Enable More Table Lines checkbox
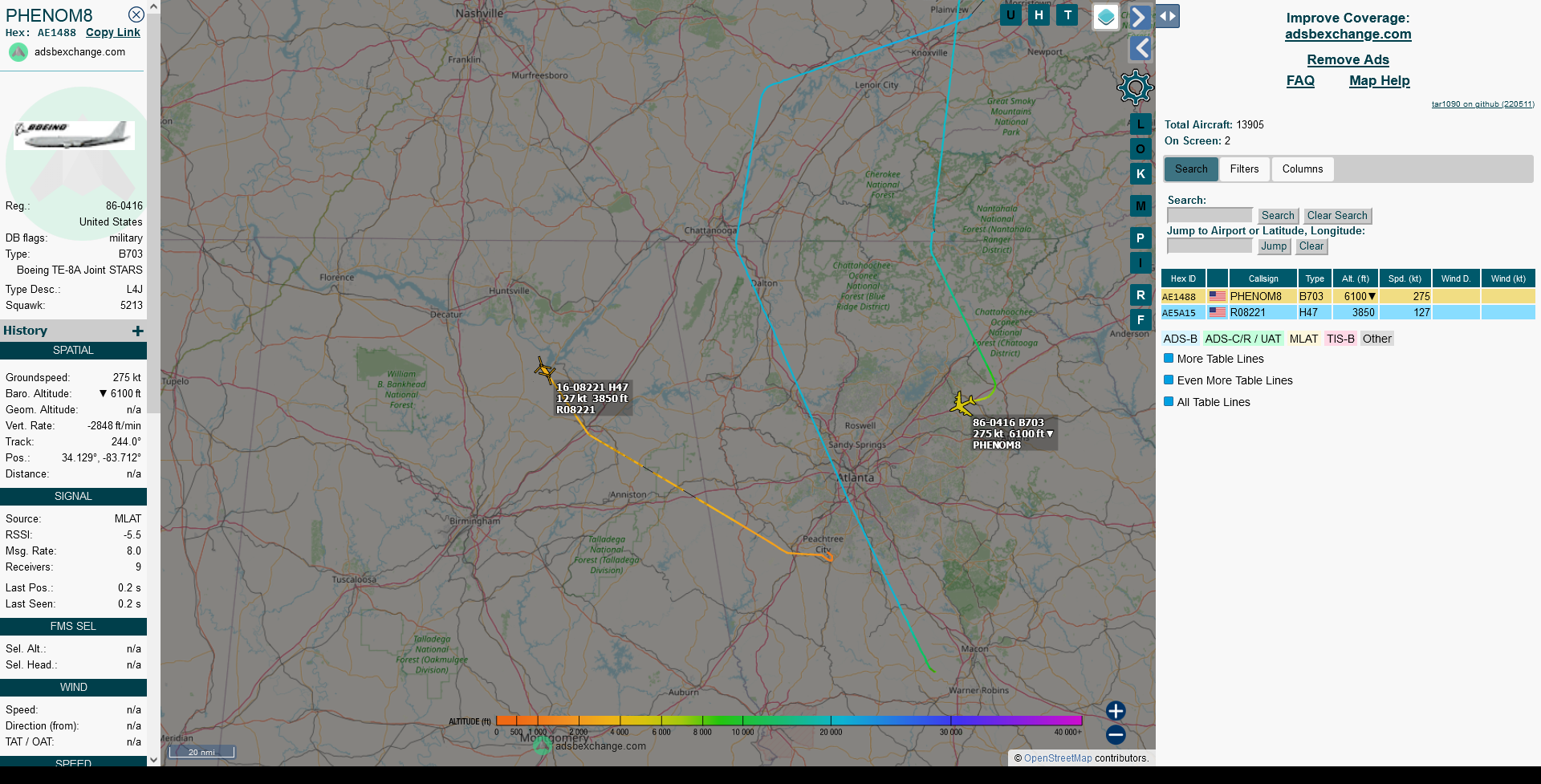This screenshot has width=1541, height=784. 1169,359
